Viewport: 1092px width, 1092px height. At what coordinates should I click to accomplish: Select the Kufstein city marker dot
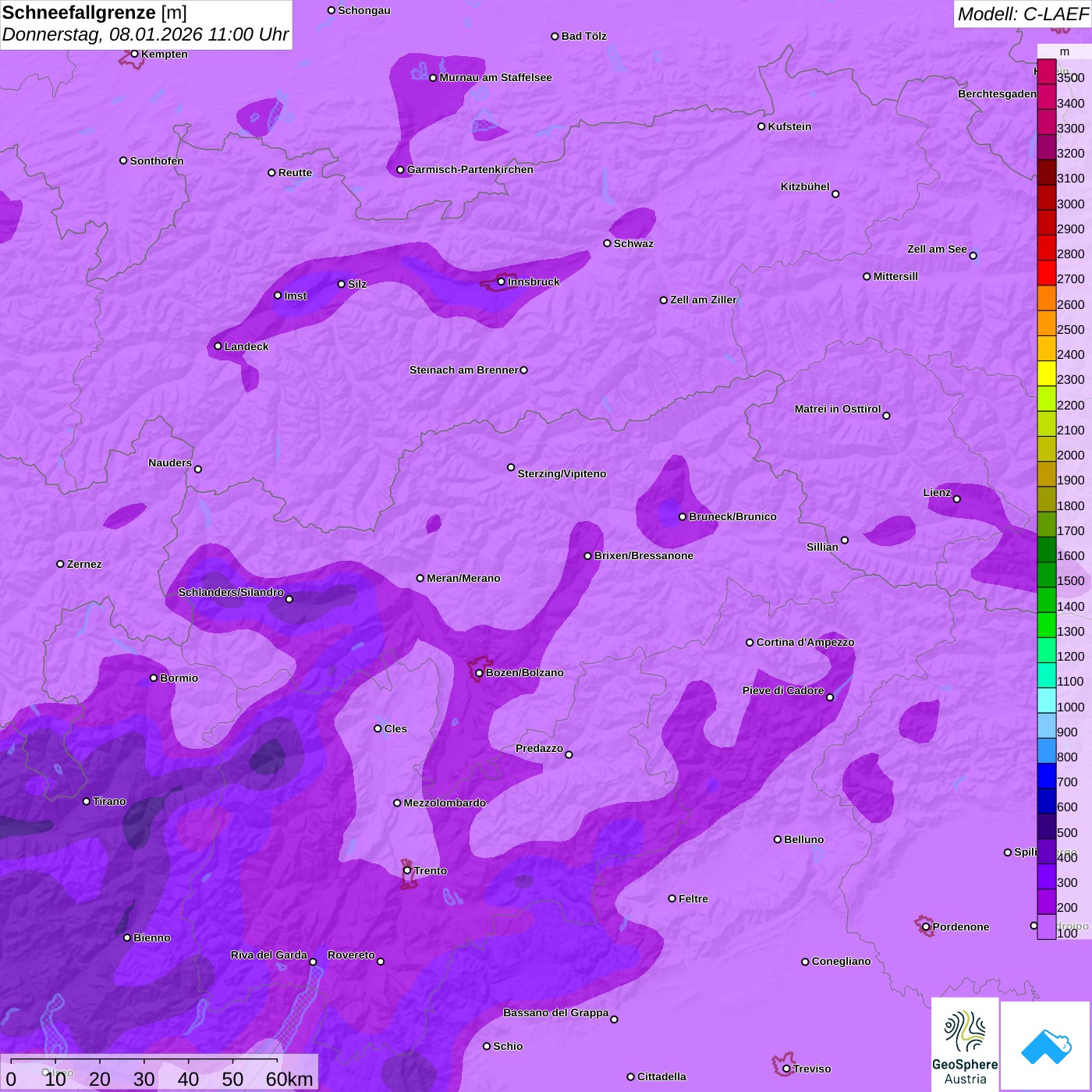(761, 126)
